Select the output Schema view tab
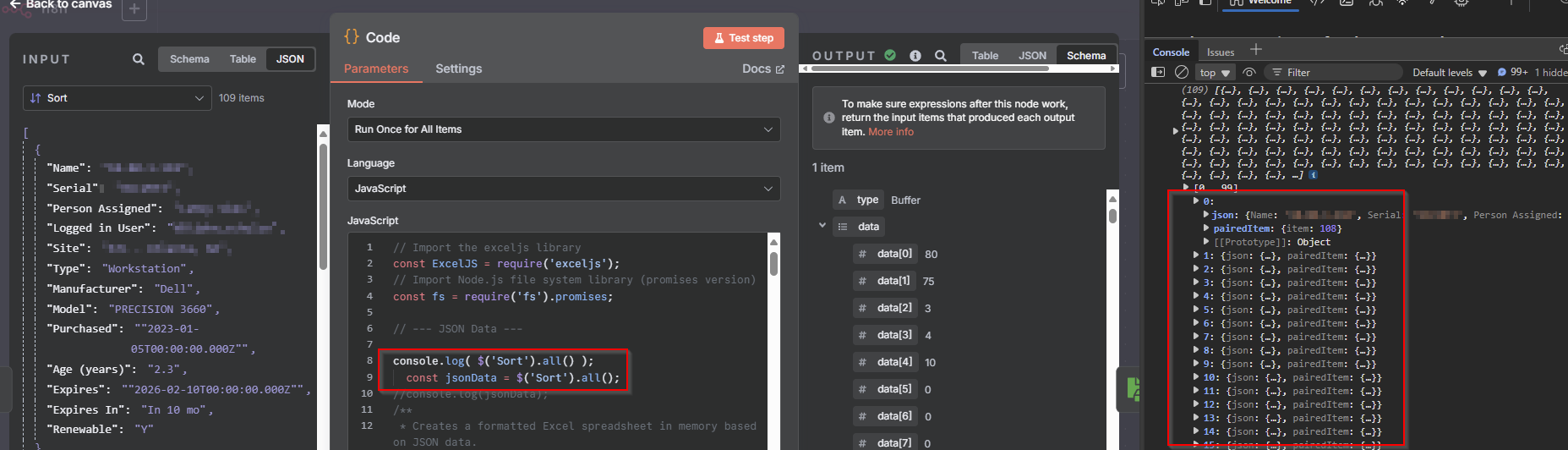The width and height of the screenshot is (1568, 450). click(x=1086, y=56)
